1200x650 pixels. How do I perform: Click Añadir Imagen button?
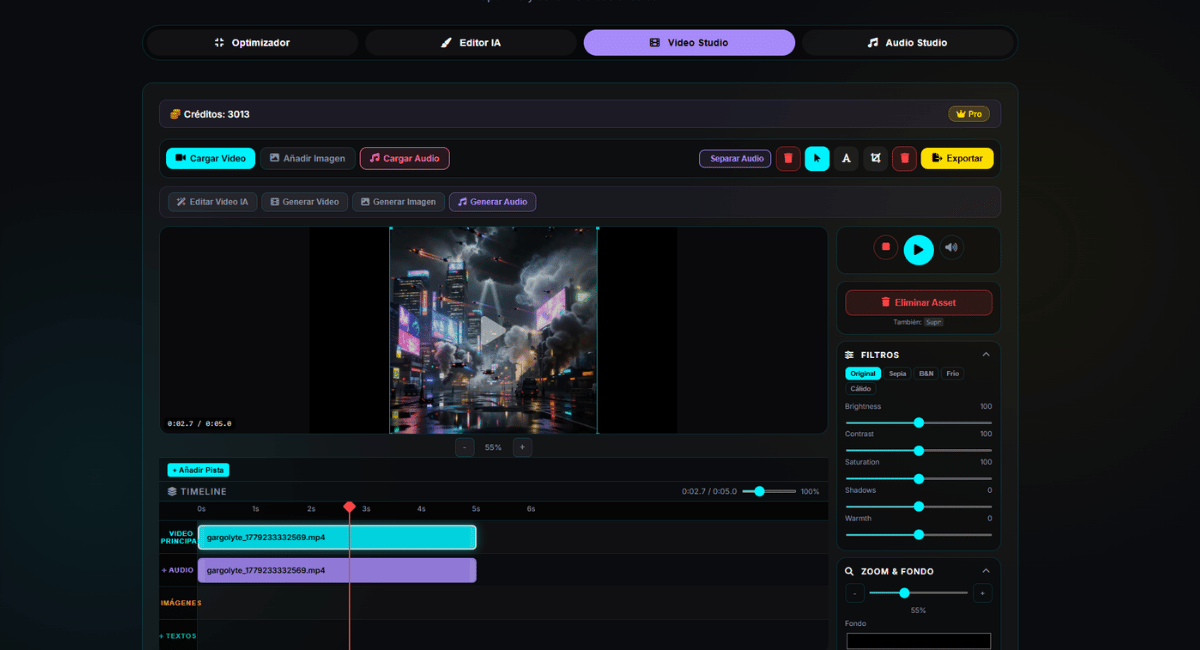coord(307,158)
